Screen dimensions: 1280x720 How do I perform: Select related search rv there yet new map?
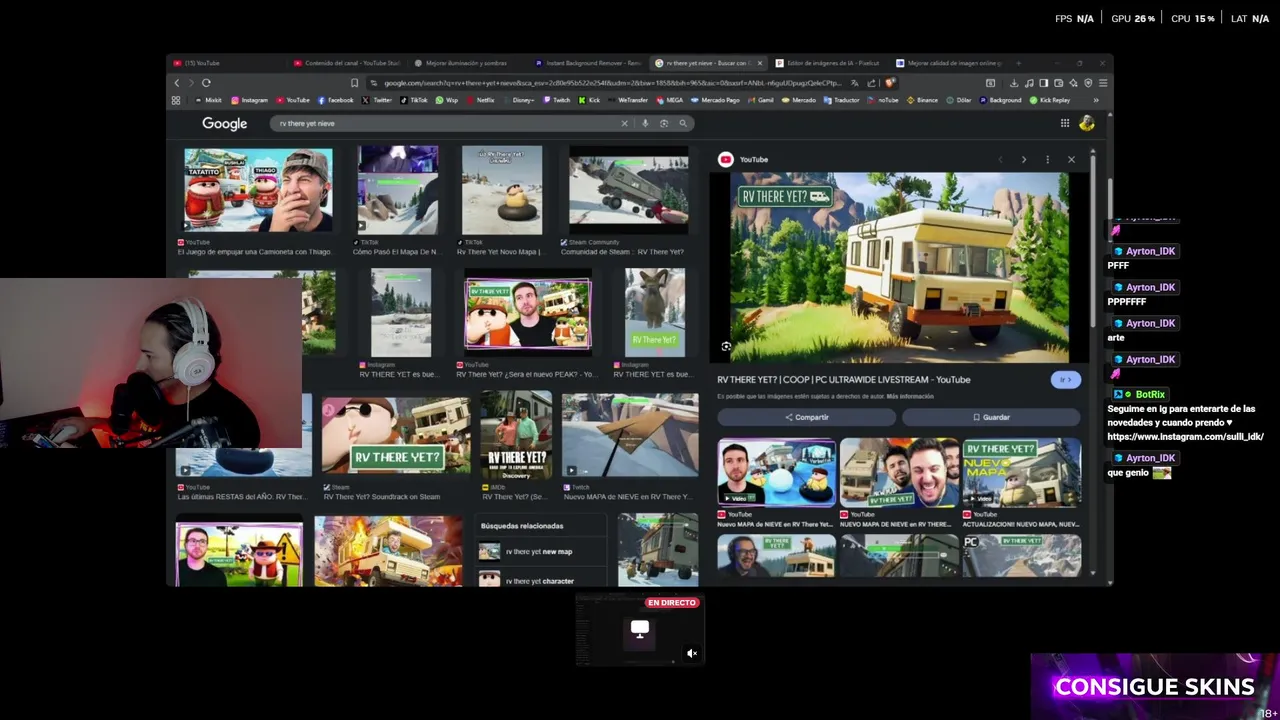coord(539,552)
